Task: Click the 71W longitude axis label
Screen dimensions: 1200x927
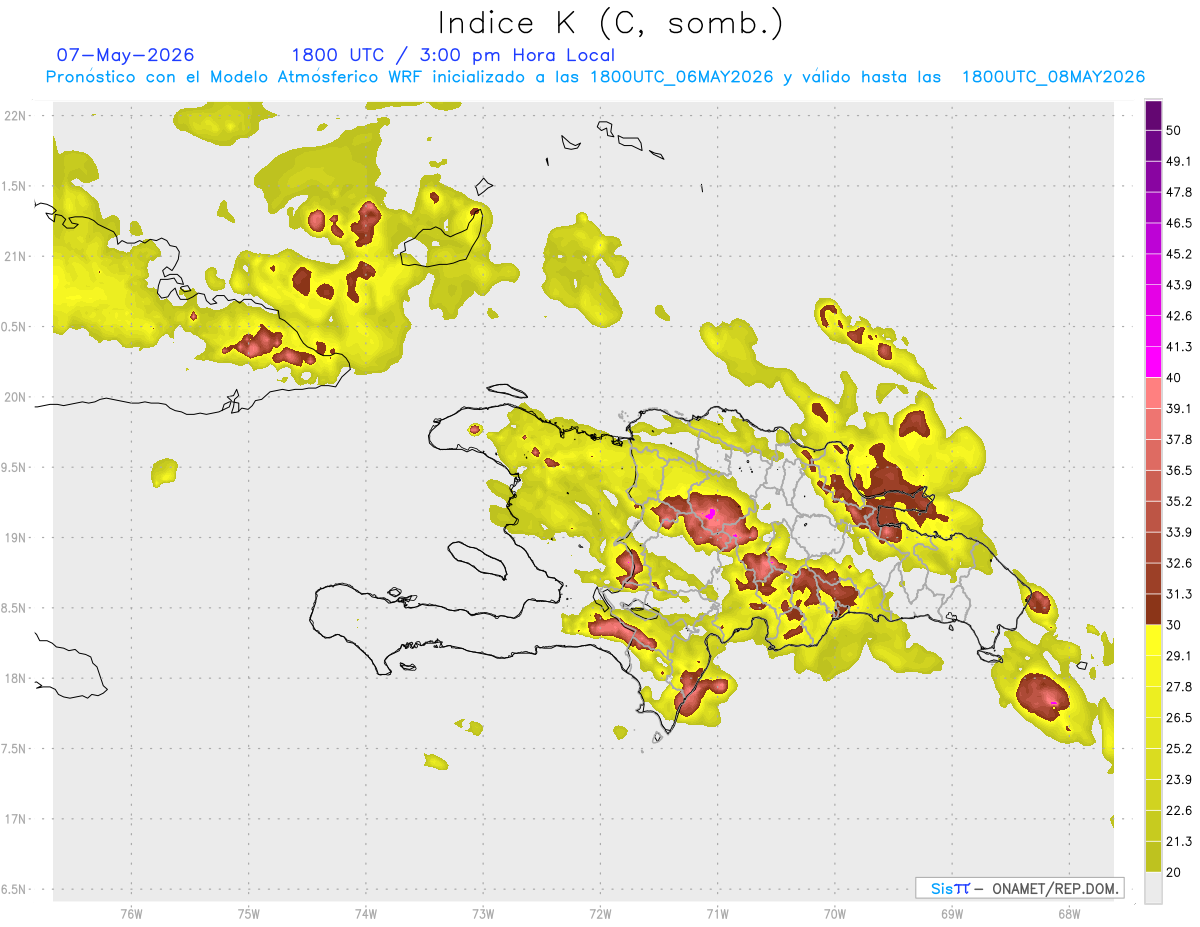Action: coord(717,912)
